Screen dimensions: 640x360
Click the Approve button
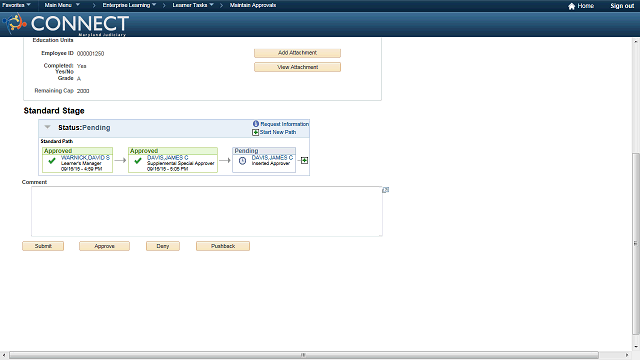coord(104,246)
